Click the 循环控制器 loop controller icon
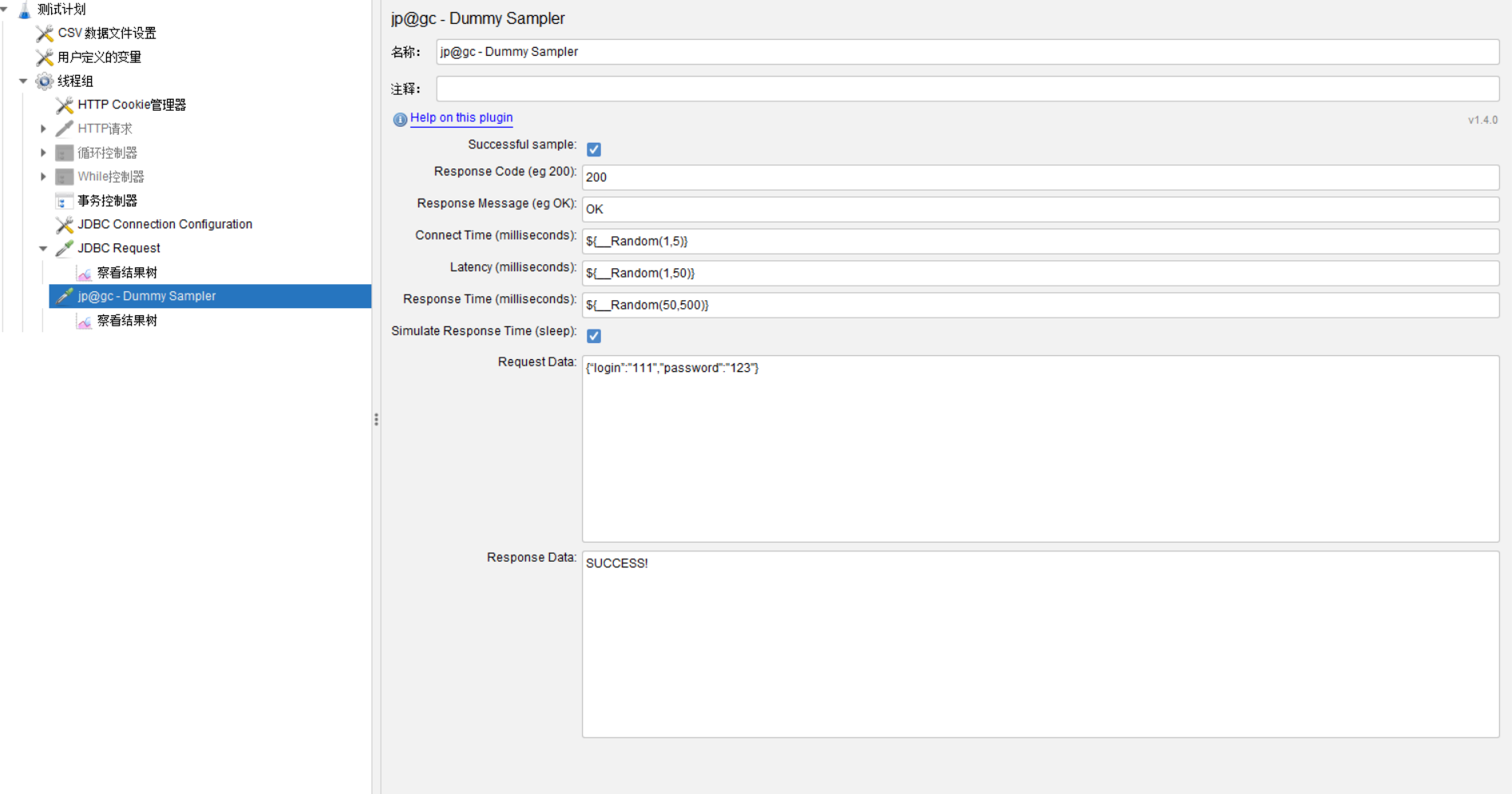Screen dimensions: 1512x794 point(65,153)
